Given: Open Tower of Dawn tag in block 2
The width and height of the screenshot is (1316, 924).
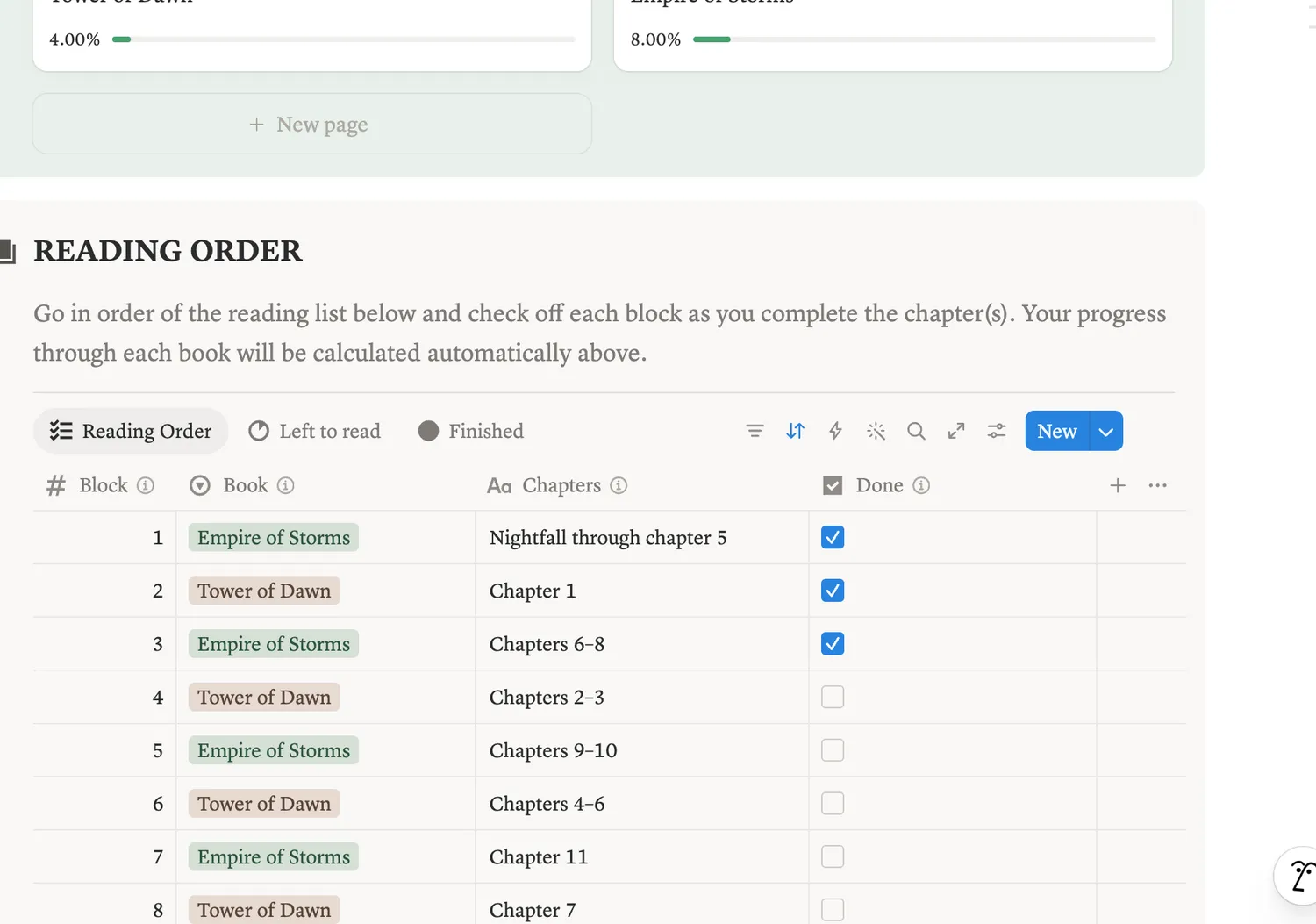Looking at the screenshot, I should point(264,591).
